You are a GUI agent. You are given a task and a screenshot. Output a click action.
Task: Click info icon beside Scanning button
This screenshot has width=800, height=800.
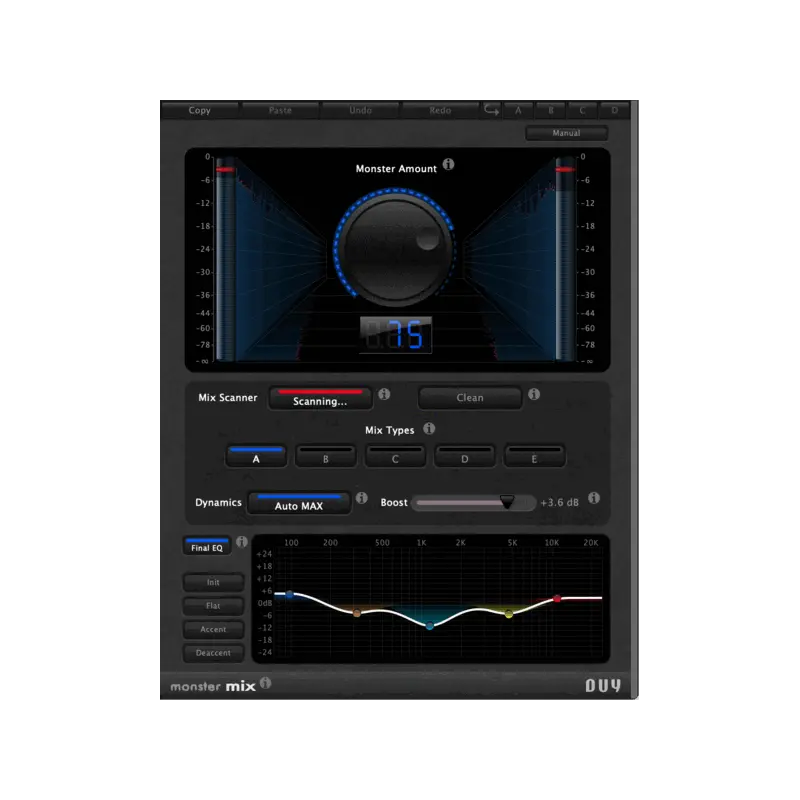384,394
